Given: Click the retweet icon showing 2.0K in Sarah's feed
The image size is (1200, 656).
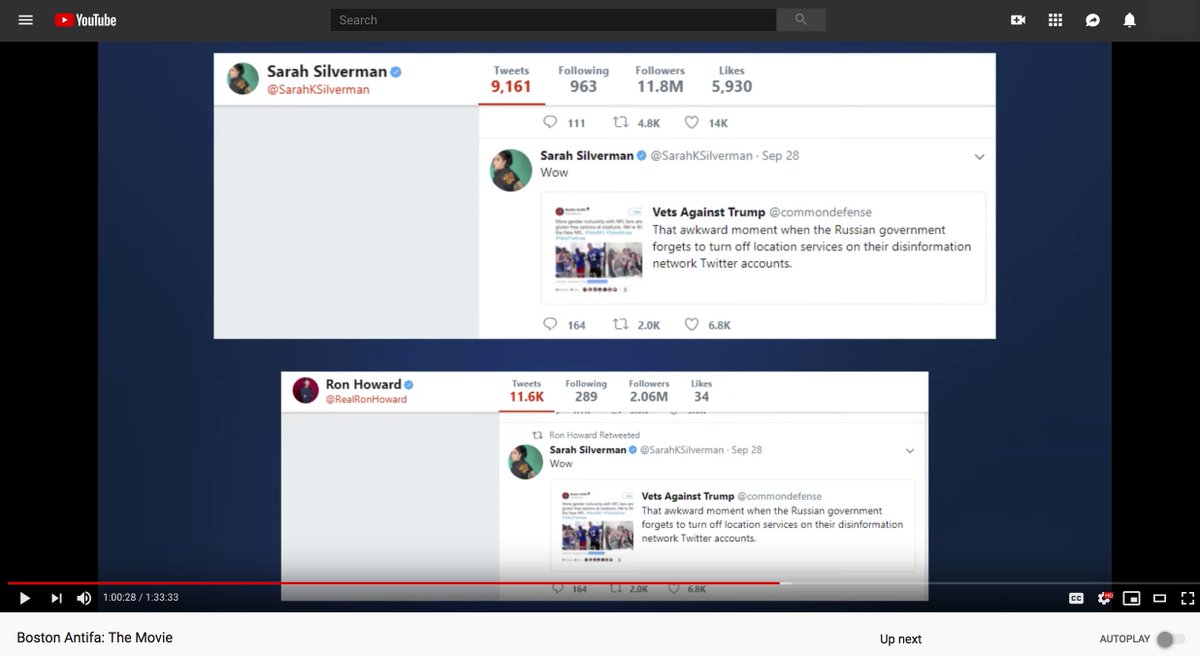Looking at the screenshot, I should tap(621, 324).
